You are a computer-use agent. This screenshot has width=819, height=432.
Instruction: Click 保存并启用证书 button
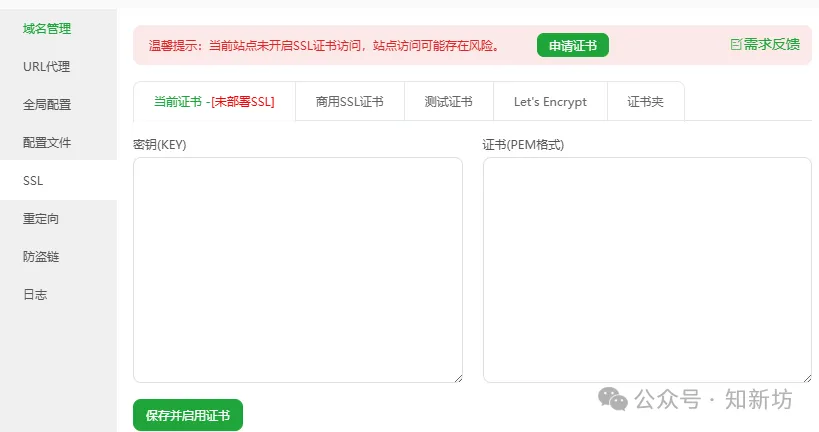click(x=188, y=415)
